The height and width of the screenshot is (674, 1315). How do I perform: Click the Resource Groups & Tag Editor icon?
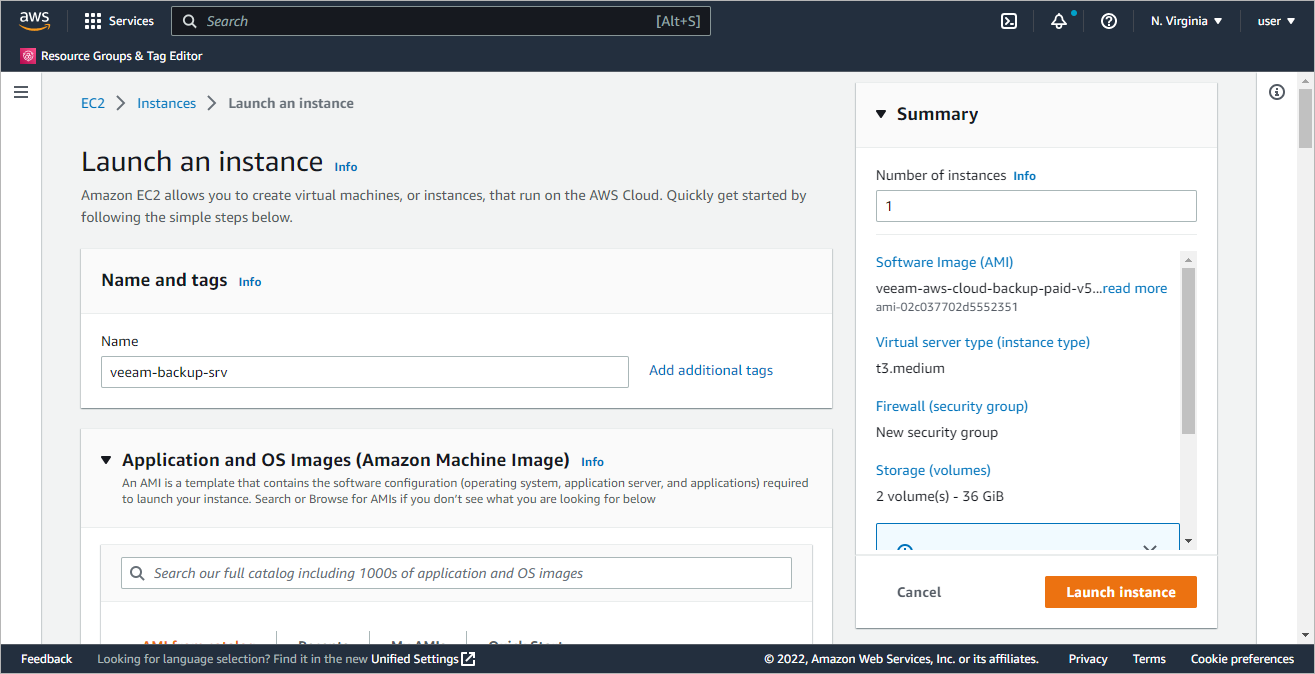tap(27, 56)
